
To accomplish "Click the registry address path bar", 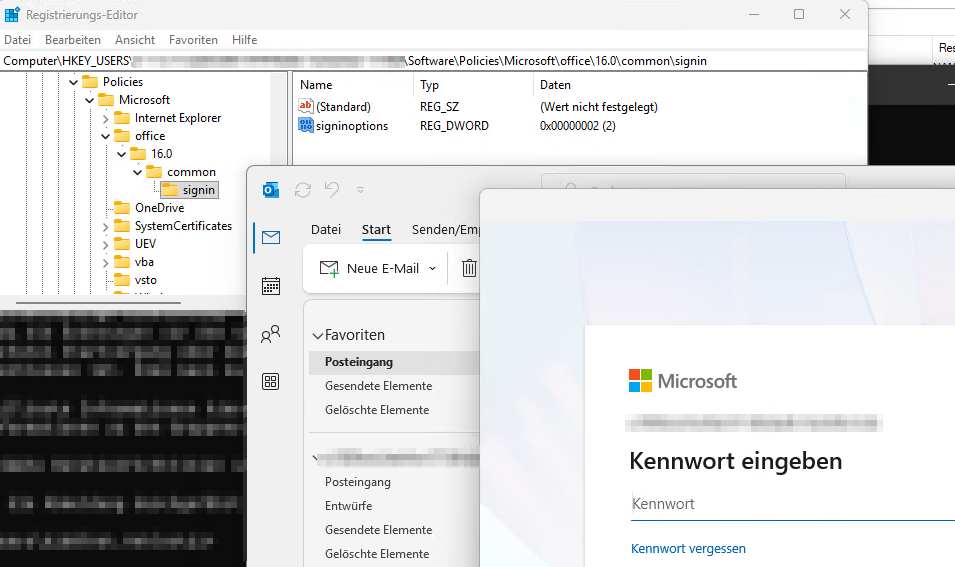I will (x=434, y=61).
